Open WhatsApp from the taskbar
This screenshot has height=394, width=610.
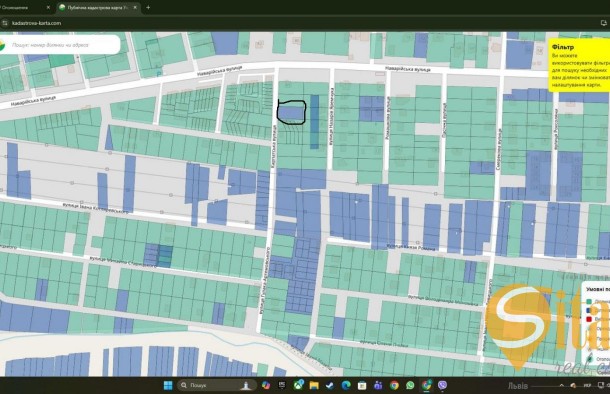click(410, 385)
